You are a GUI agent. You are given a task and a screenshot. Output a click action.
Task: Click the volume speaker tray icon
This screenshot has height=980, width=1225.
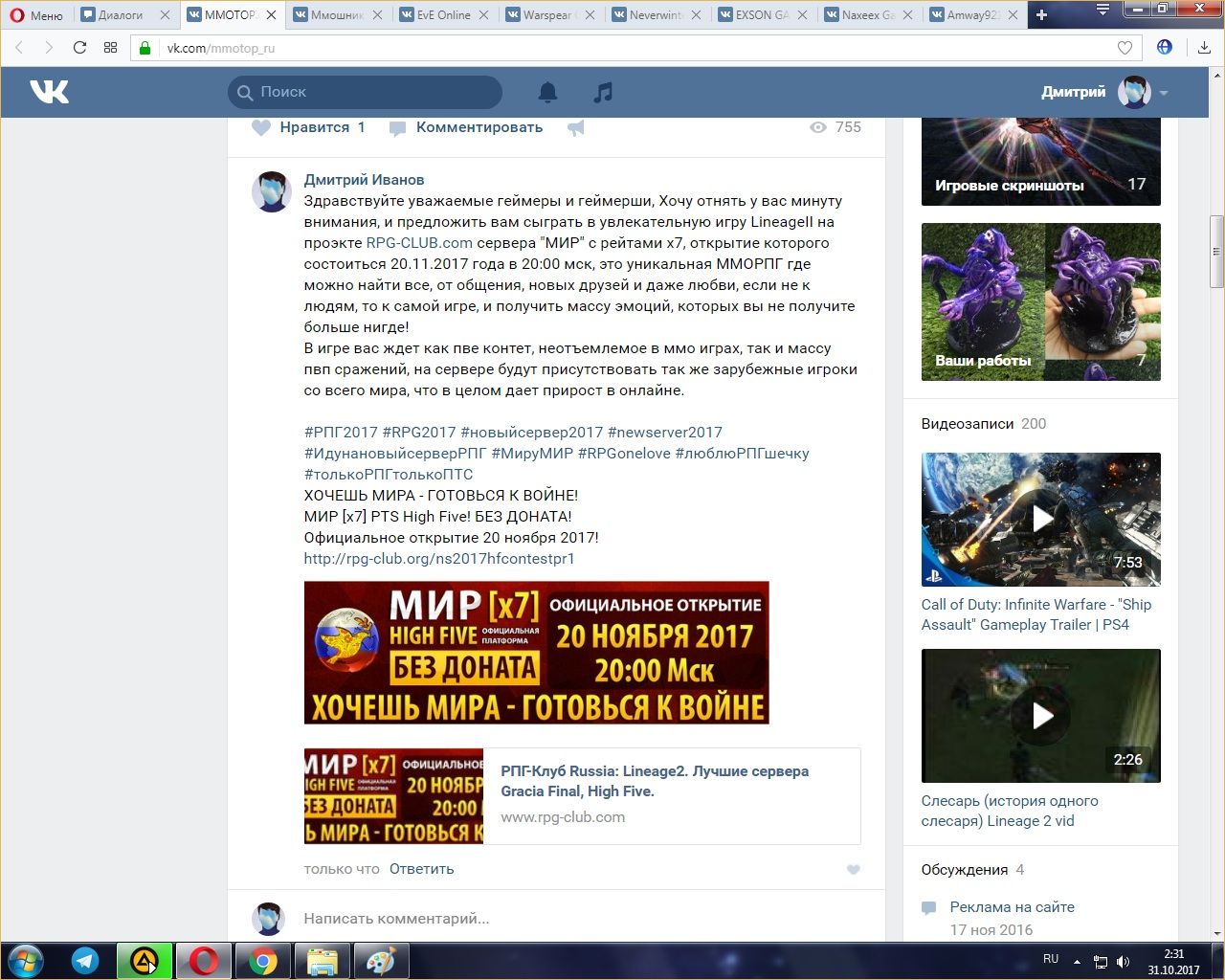coord(1124,962)
